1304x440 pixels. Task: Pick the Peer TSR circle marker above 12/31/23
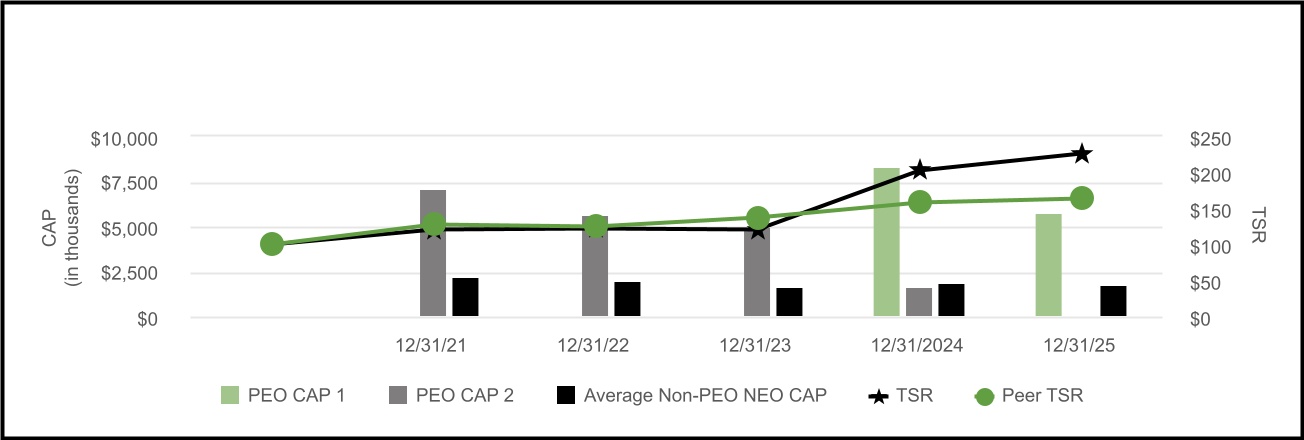[x=758, y=218]
